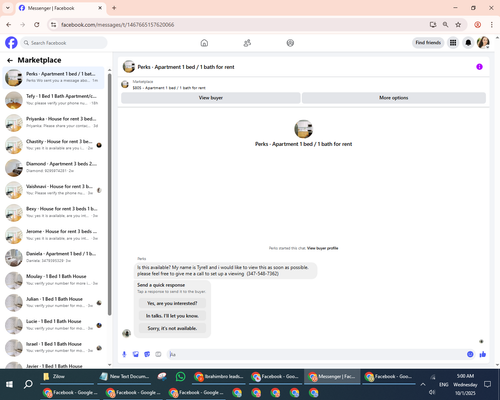Open the Daniela Apartment conversation
The image size is (500, 400).
(x=53, y=257)
